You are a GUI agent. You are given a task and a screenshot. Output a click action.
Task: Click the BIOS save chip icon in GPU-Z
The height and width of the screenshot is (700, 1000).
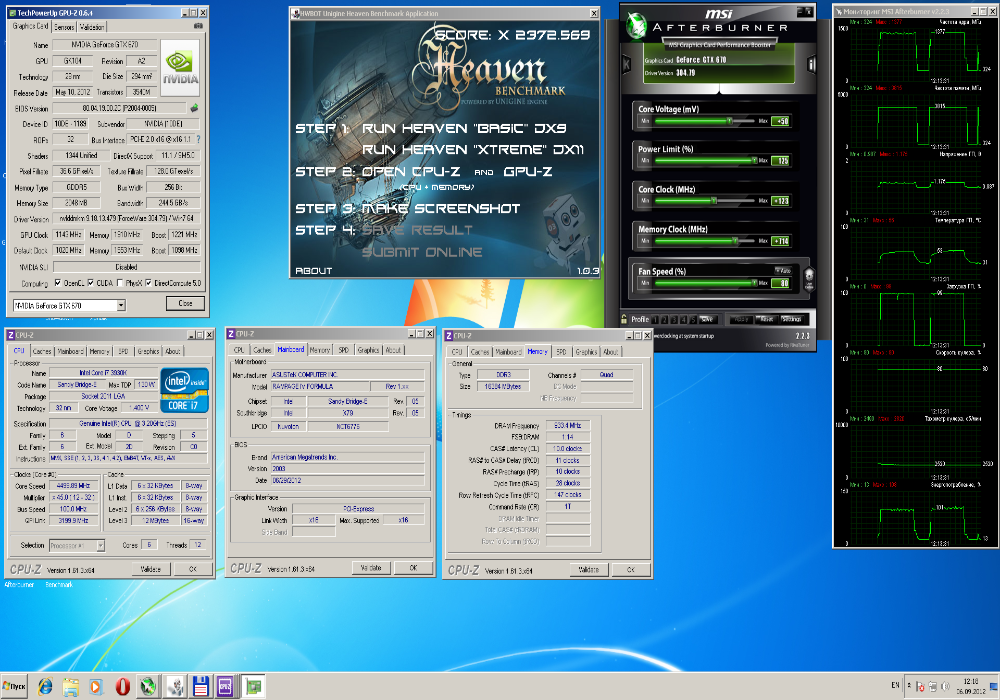point(194,108)
